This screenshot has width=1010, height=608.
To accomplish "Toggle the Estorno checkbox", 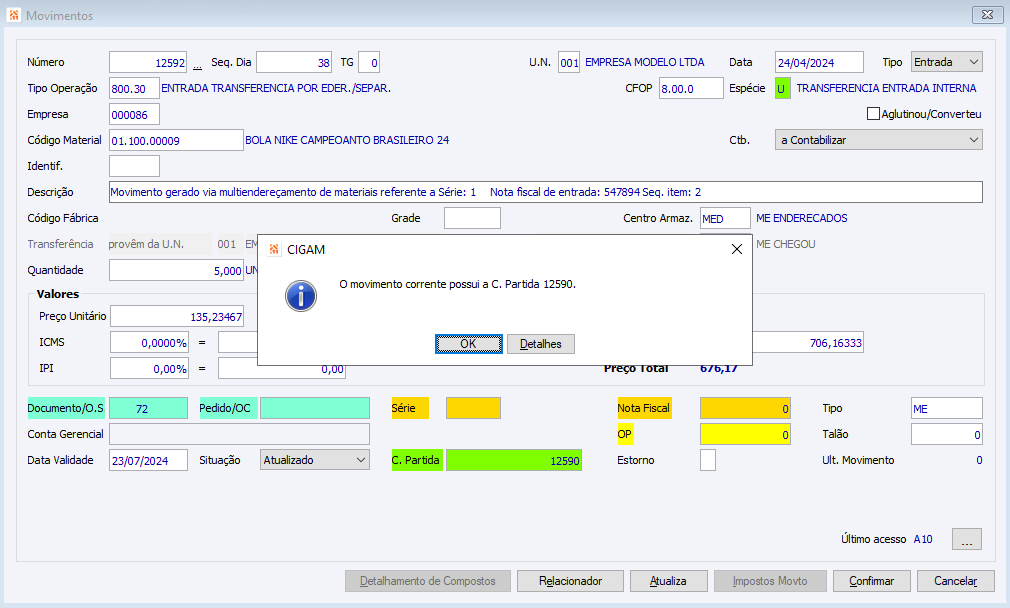I will (708, 460).
